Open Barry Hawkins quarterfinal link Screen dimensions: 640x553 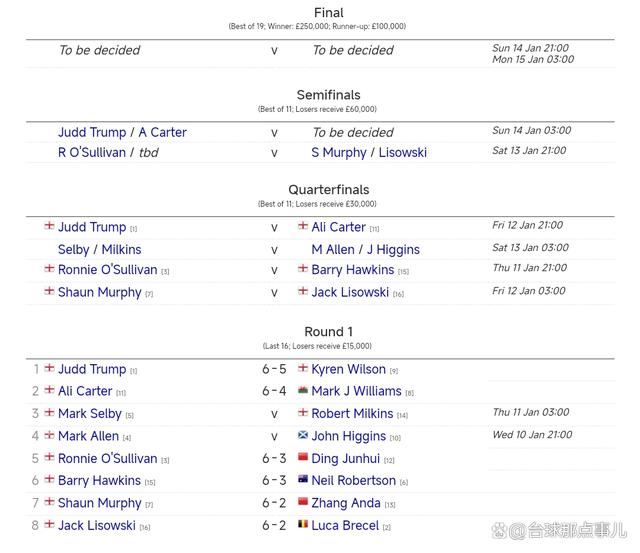pos(353,270)
